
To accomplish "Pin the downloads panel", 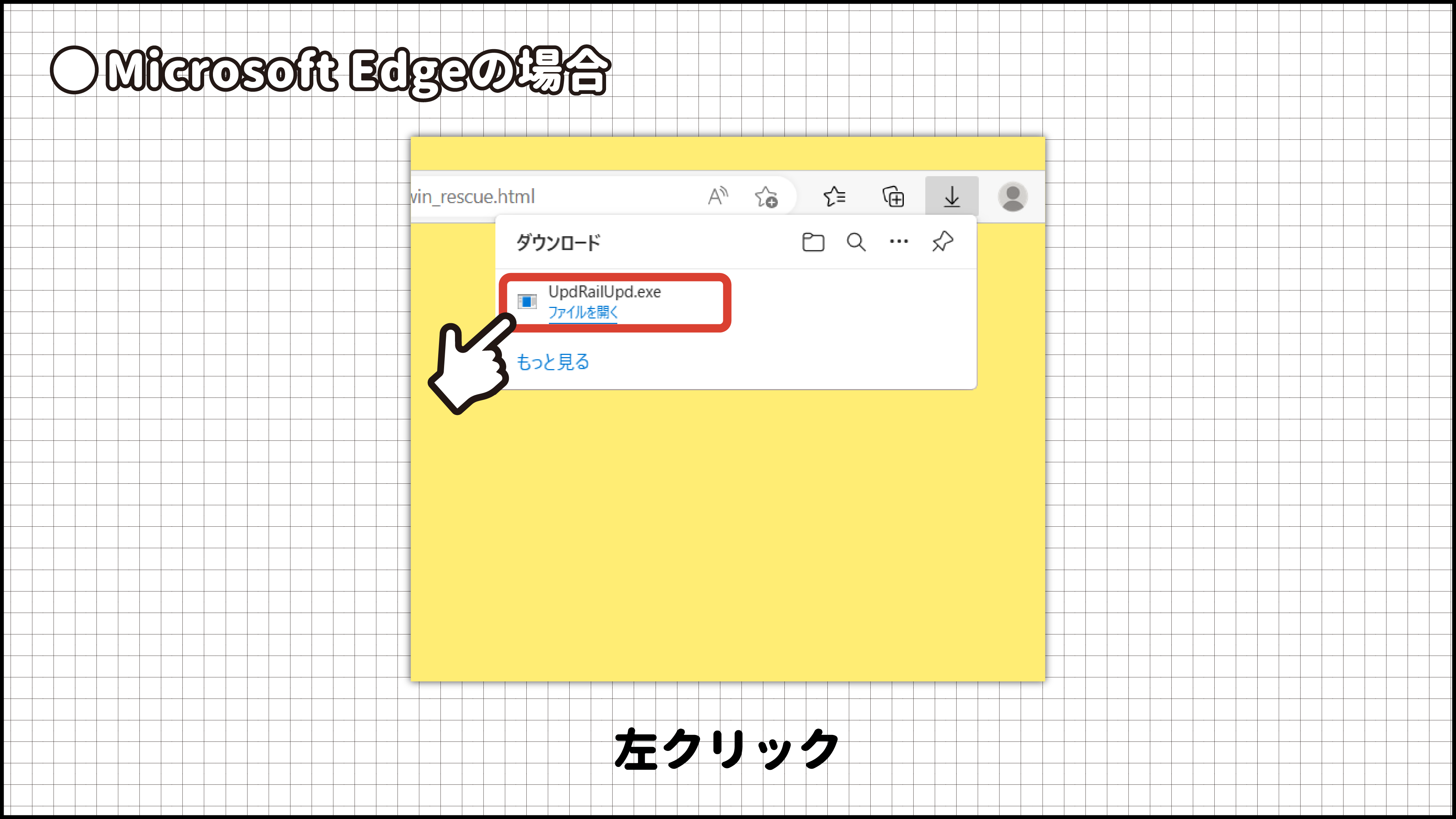I will tap(942, 242).
